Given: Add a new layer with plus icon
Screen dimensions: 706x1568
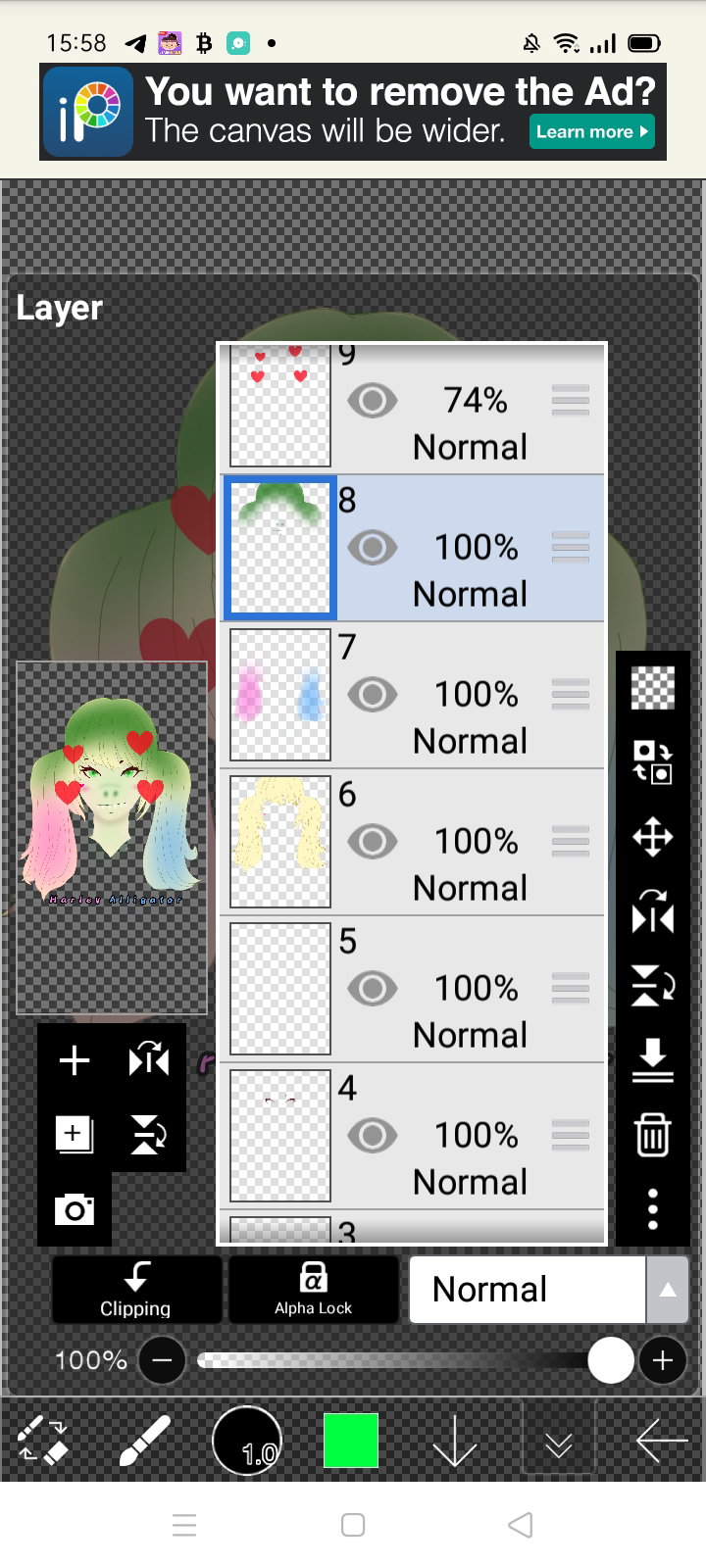Looking at the screenshot, I should tap(75, 1060).
